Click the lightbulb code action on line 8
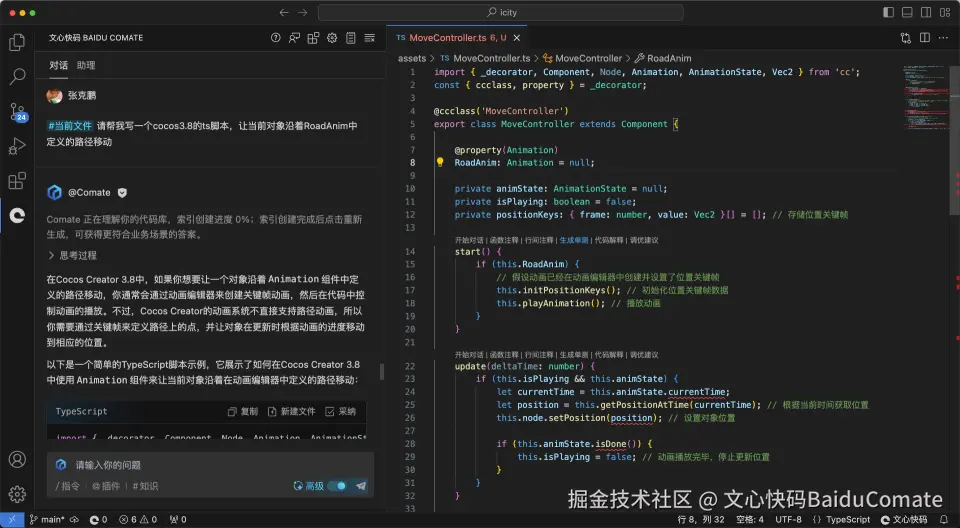Screen dimensions: 960x528 [440, 162]
